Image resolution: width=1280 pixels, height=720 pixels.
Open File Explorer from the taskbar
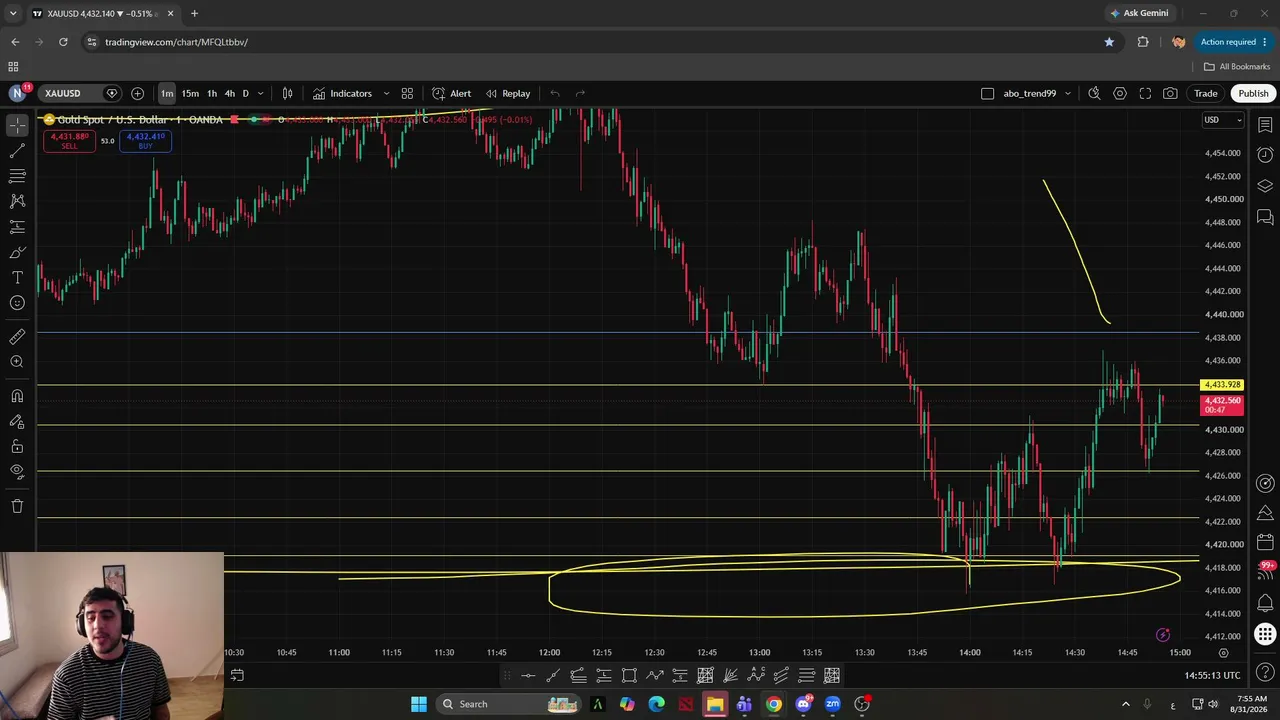(715, 704)
